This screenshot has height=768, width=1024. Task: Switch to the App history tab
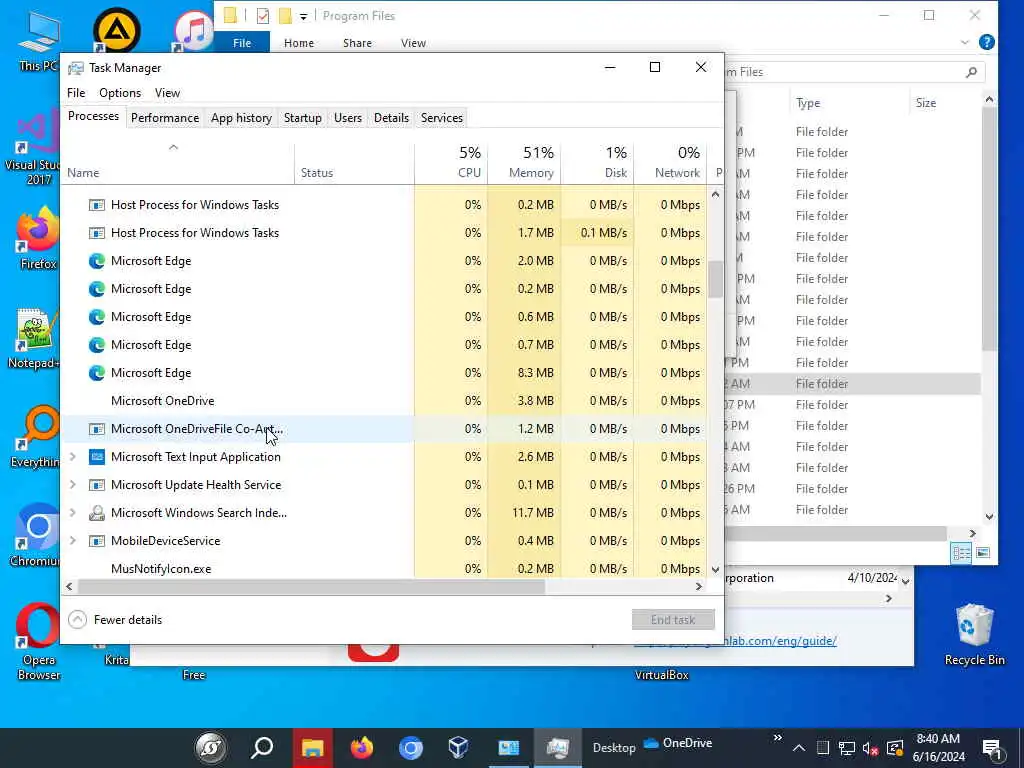[241, 118]
